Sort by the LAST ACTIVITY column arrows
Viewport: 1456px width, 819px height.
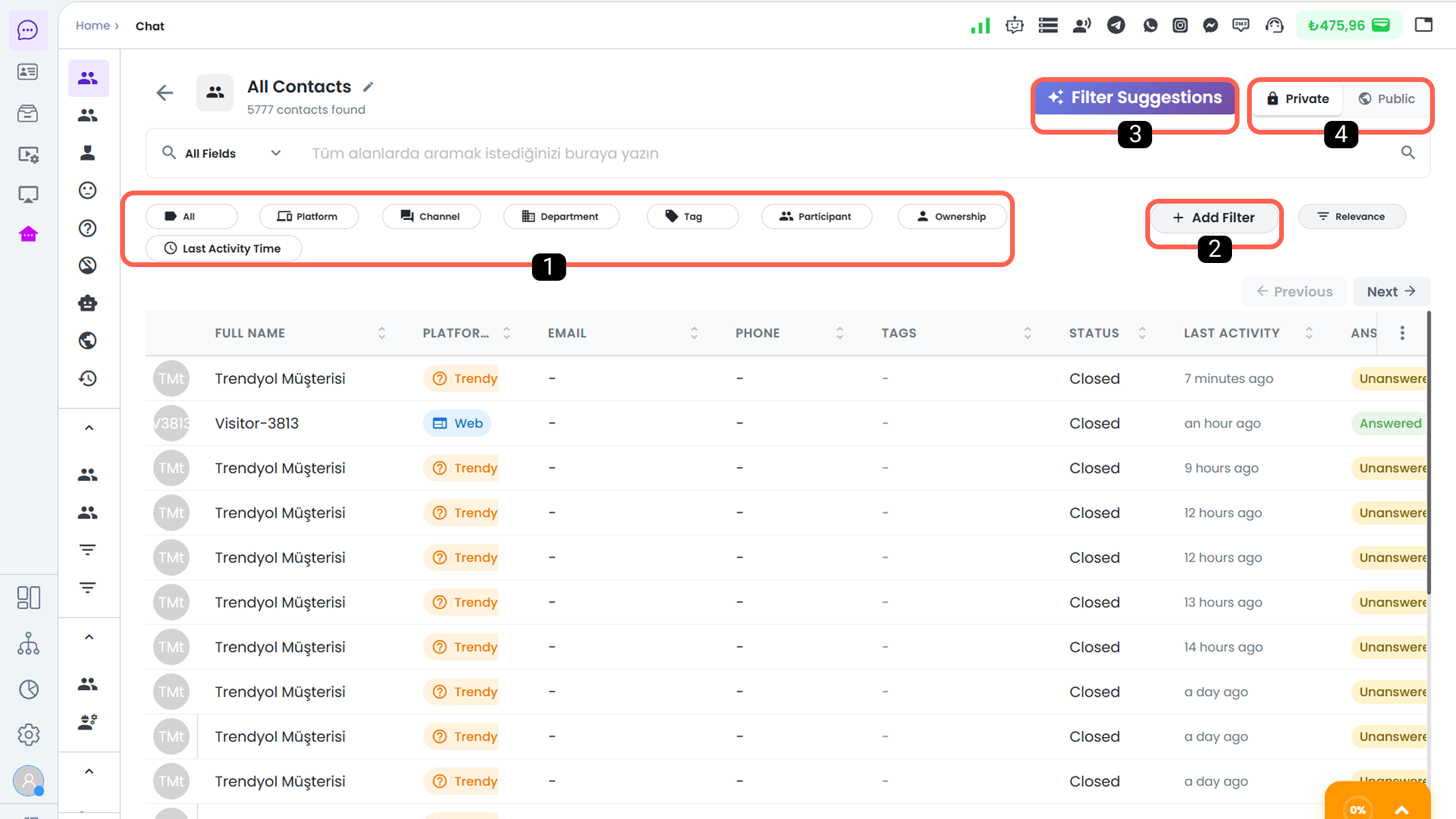[1308, 333]
